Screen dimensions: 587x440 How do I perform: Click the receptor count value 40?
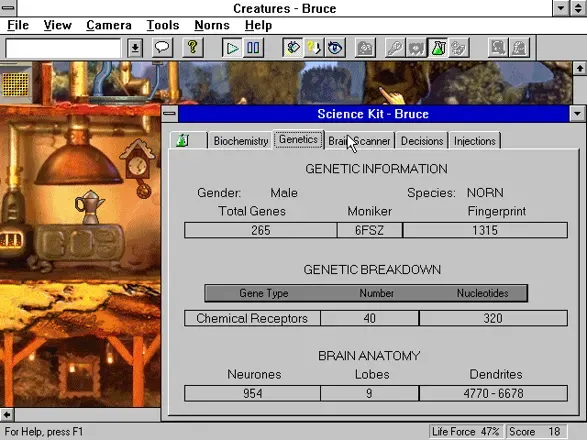point(369,318)
